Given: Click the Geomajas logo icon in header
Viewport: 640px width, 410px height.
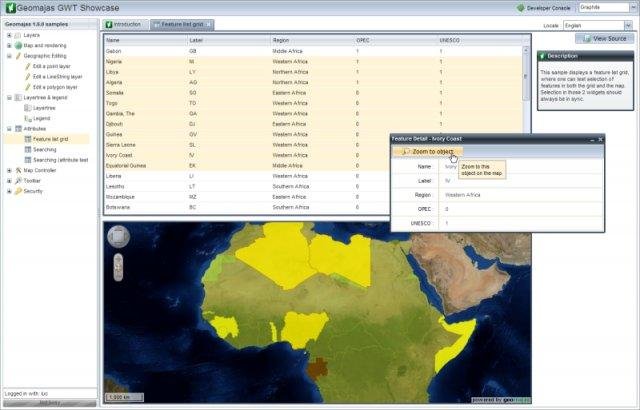Looking at the screenshot, I should pyautogui.click(x=10, y=8).
